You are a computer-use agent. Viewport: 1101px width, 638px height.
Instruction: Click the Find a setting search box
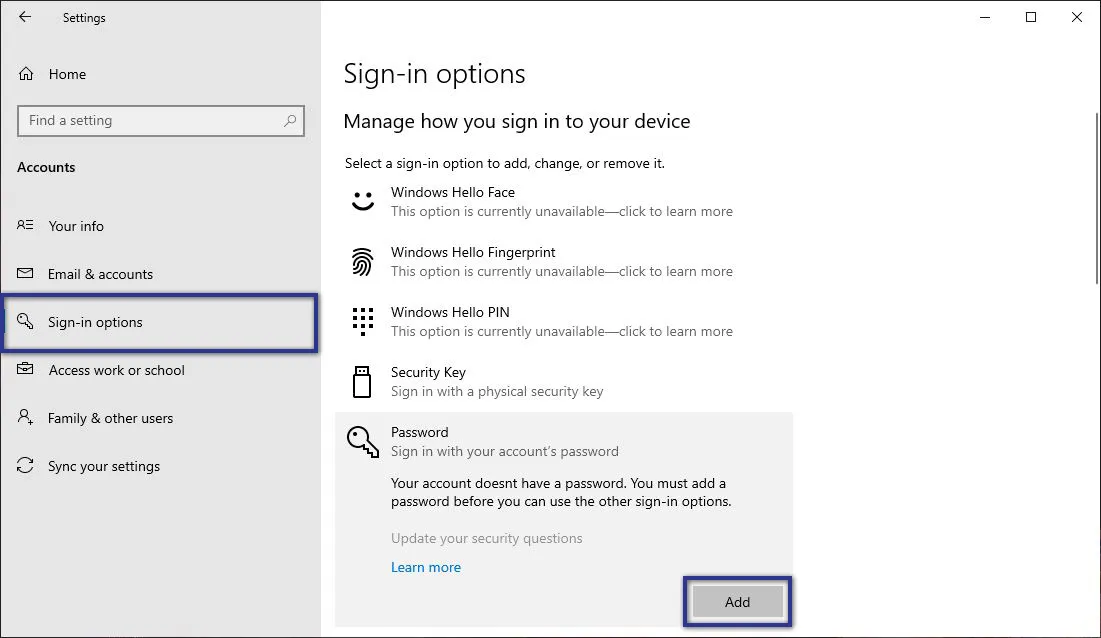(x=160, y=120)
